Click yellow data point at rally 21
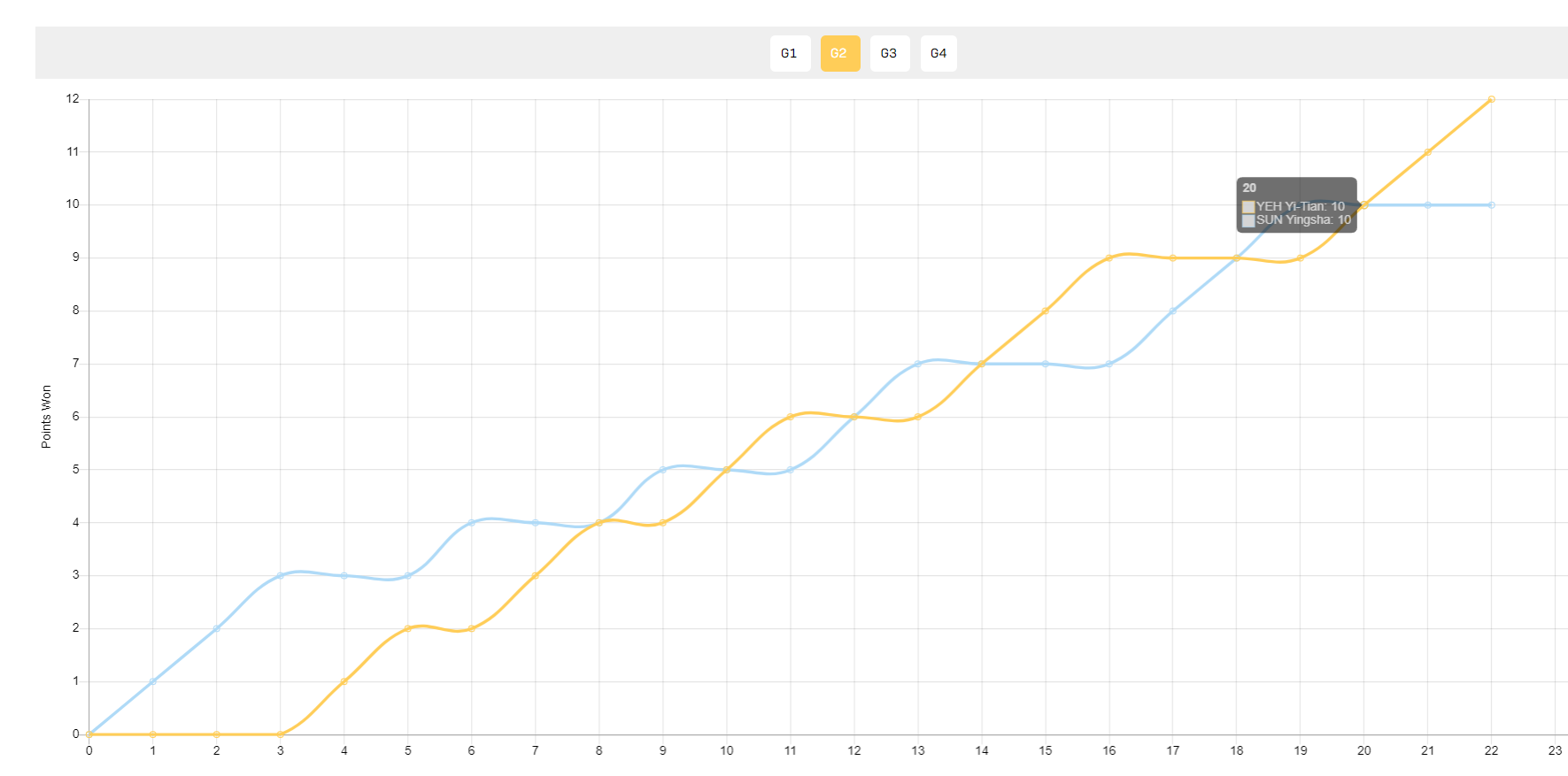 tap(1428, 152)
